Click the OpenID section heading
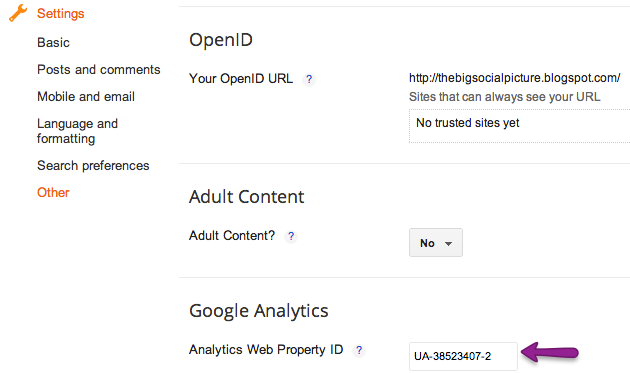The image size is (630, 373). pyautogui.click(x=221, y=40)
